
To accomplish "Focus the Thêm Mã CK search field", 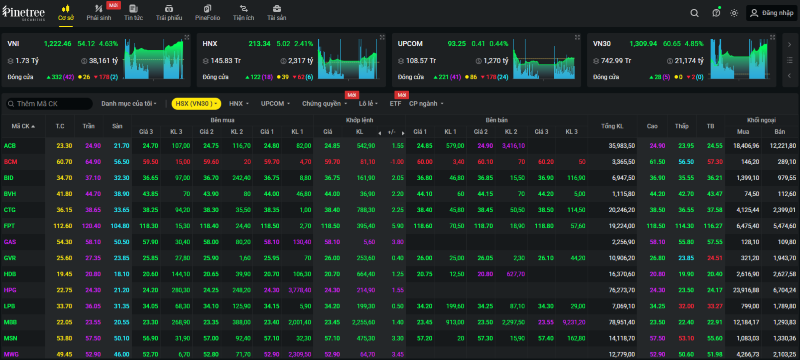I will pos(49,104).
